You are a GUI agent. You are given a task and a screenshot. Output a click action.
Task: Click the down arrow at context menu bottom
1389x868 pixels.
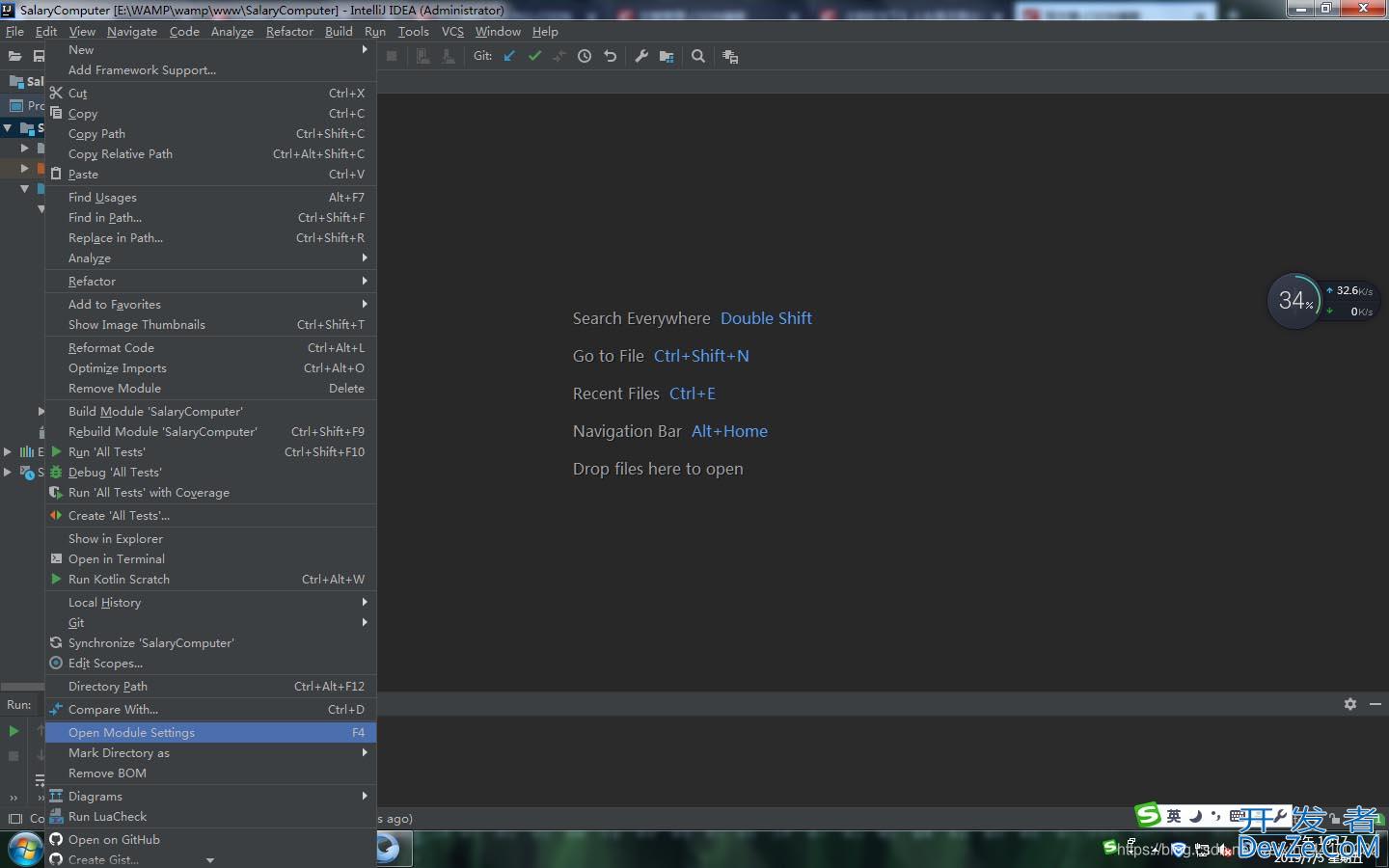point(210,860)
